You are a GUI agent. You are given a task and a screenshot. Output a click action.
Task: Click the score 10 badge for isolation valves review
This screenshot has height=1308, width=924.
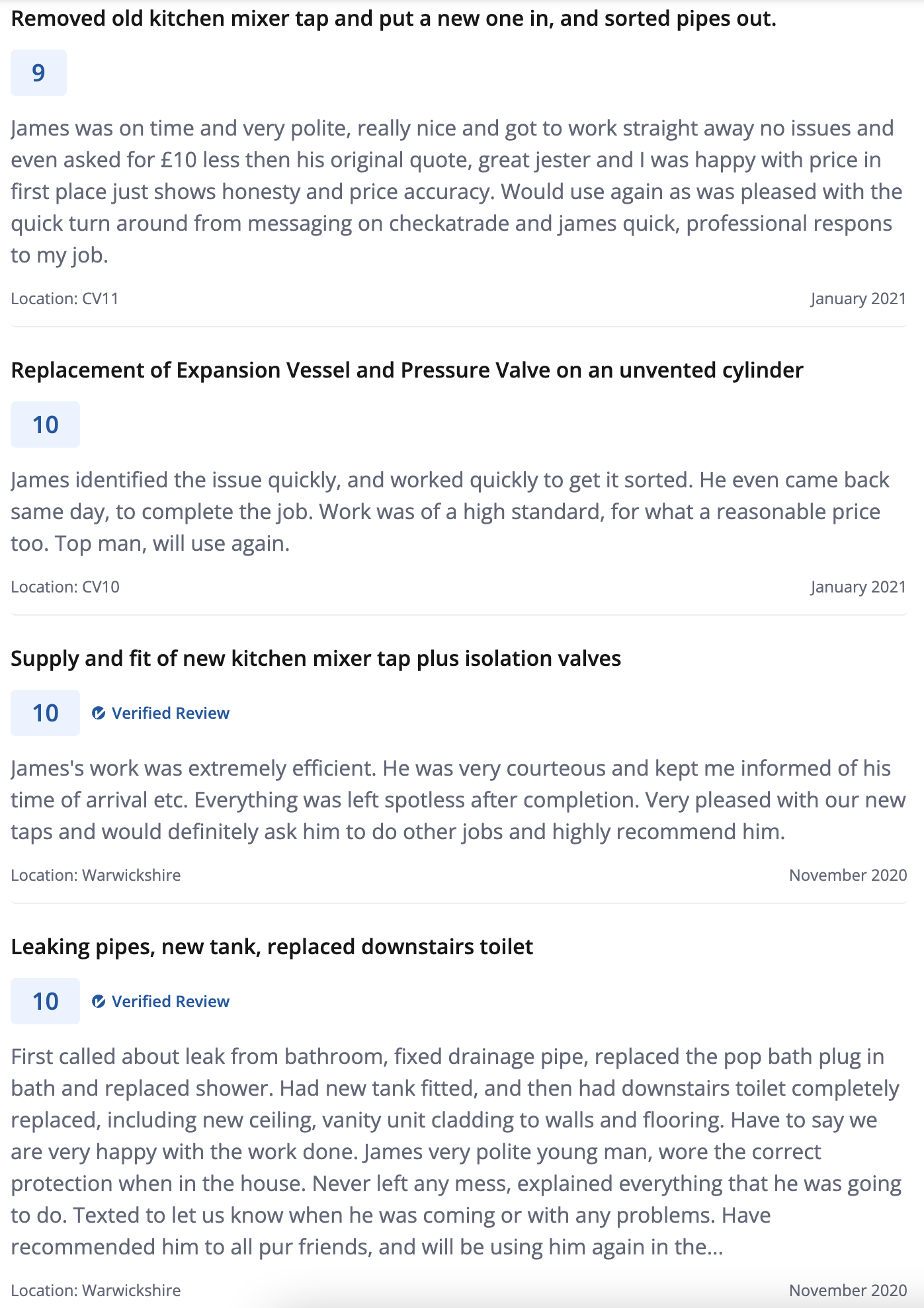click(x=45, y=713)
